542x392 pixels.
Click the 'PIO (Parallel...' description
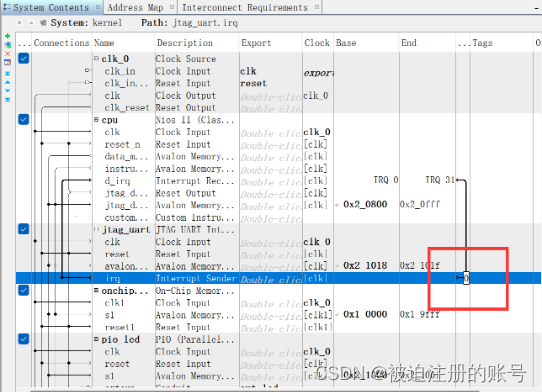pos(195,339)
